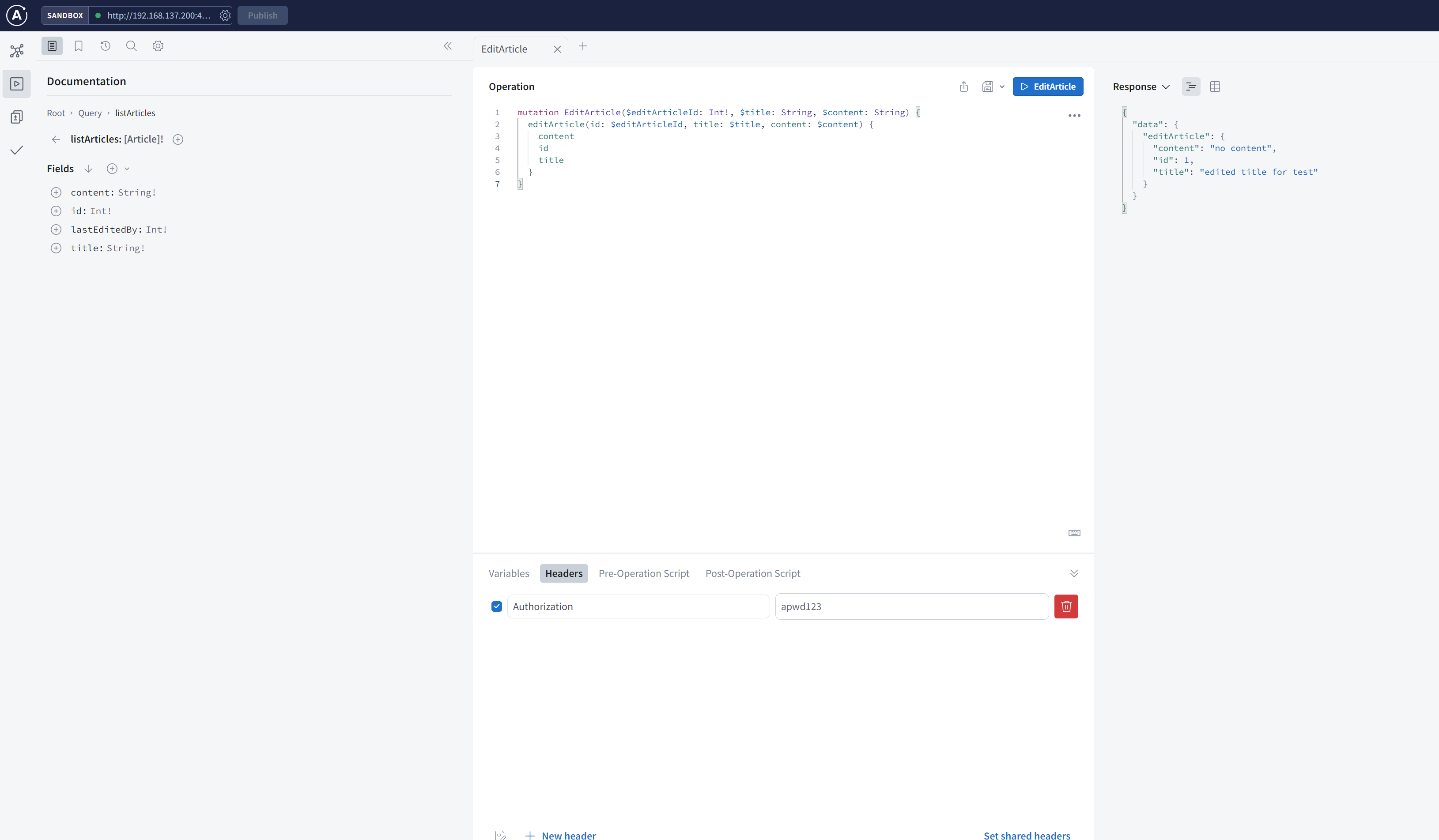Delete the Authorization header with trash button

tap(1065, 606)
